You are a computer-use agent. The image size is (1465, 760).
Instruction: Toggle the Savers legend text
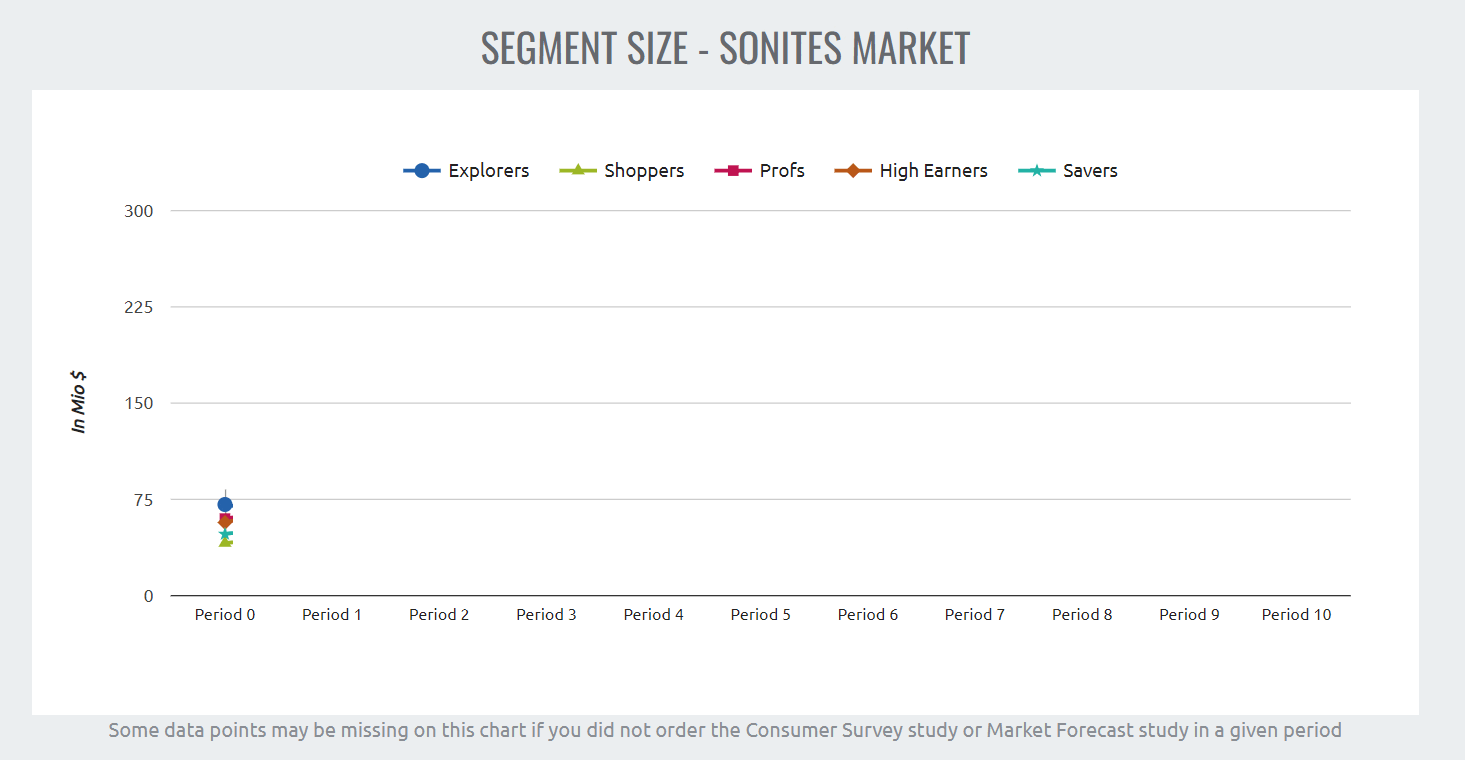1090,171
